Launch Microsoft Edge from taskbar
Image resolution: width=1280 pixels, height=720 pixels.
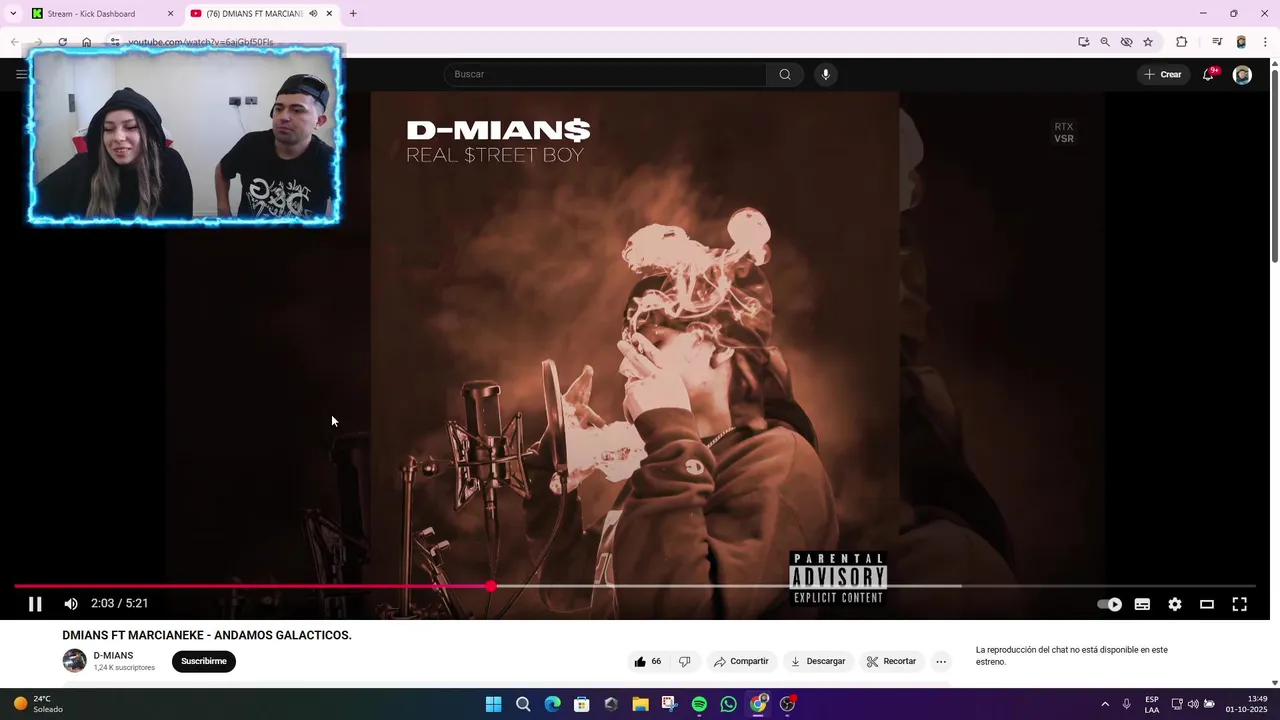tap(552, 704)
